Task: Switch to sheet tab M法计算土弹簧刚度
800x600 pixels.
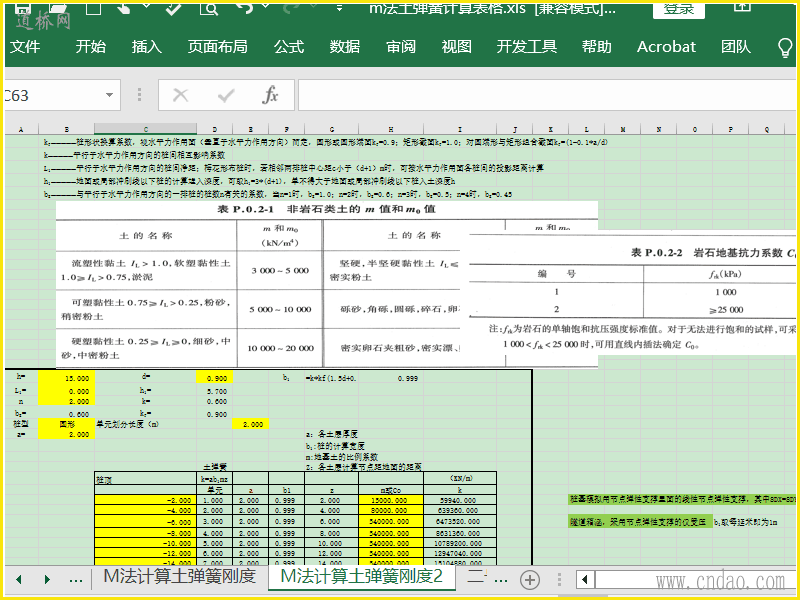Action: pos(180,577)
